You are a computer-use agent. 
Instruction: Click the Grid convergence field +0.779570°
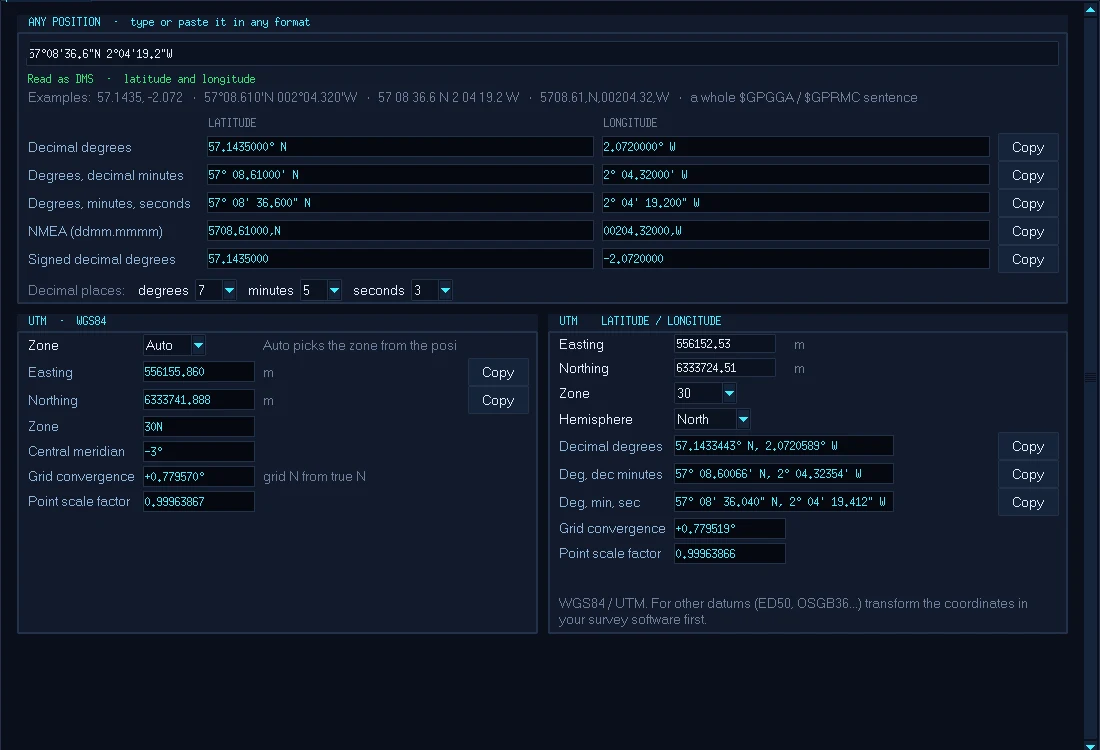pyautogui.click(x=199, y=476)
